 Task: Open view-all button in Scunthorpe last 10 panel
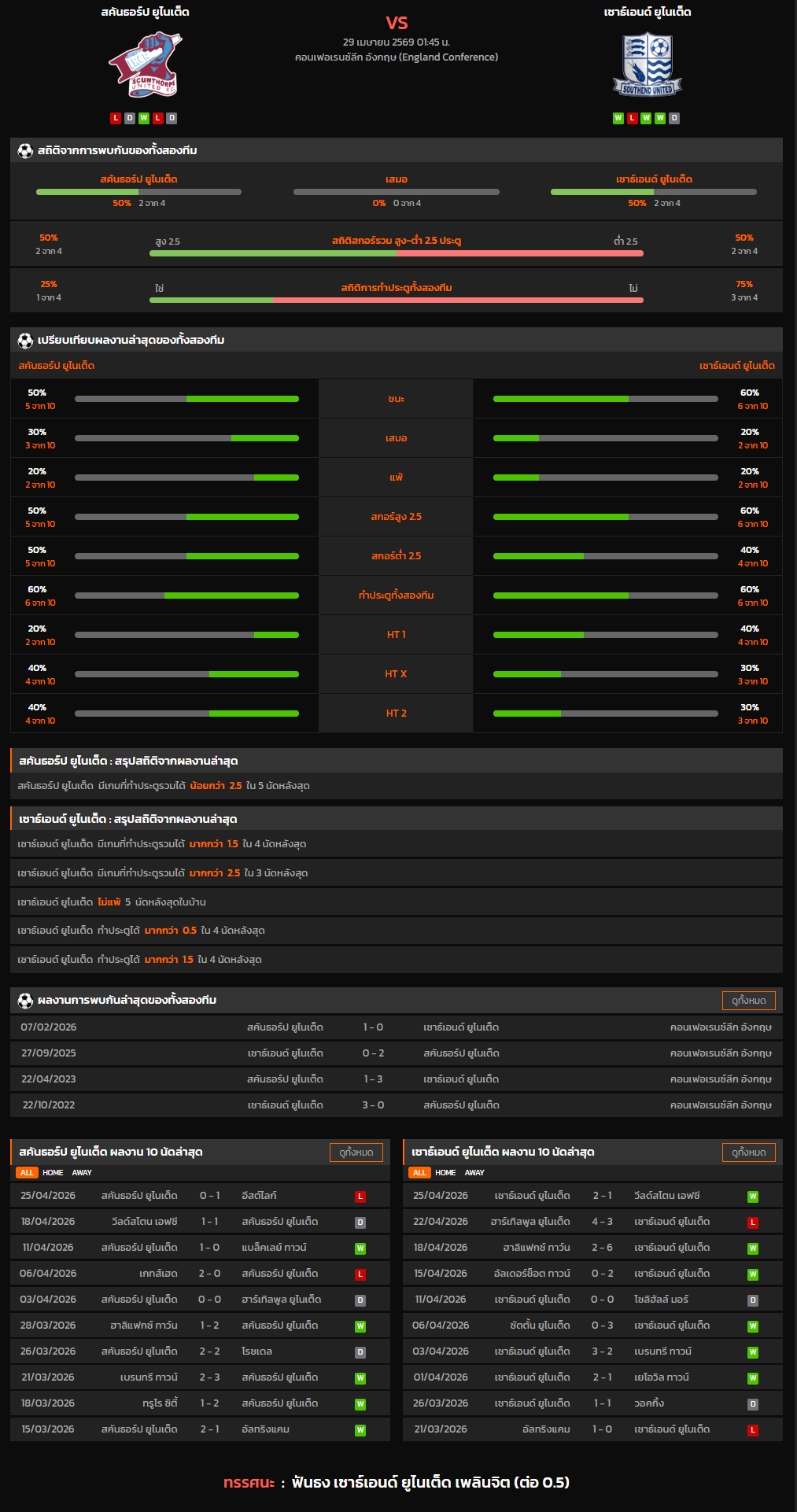click(356, 1152)
